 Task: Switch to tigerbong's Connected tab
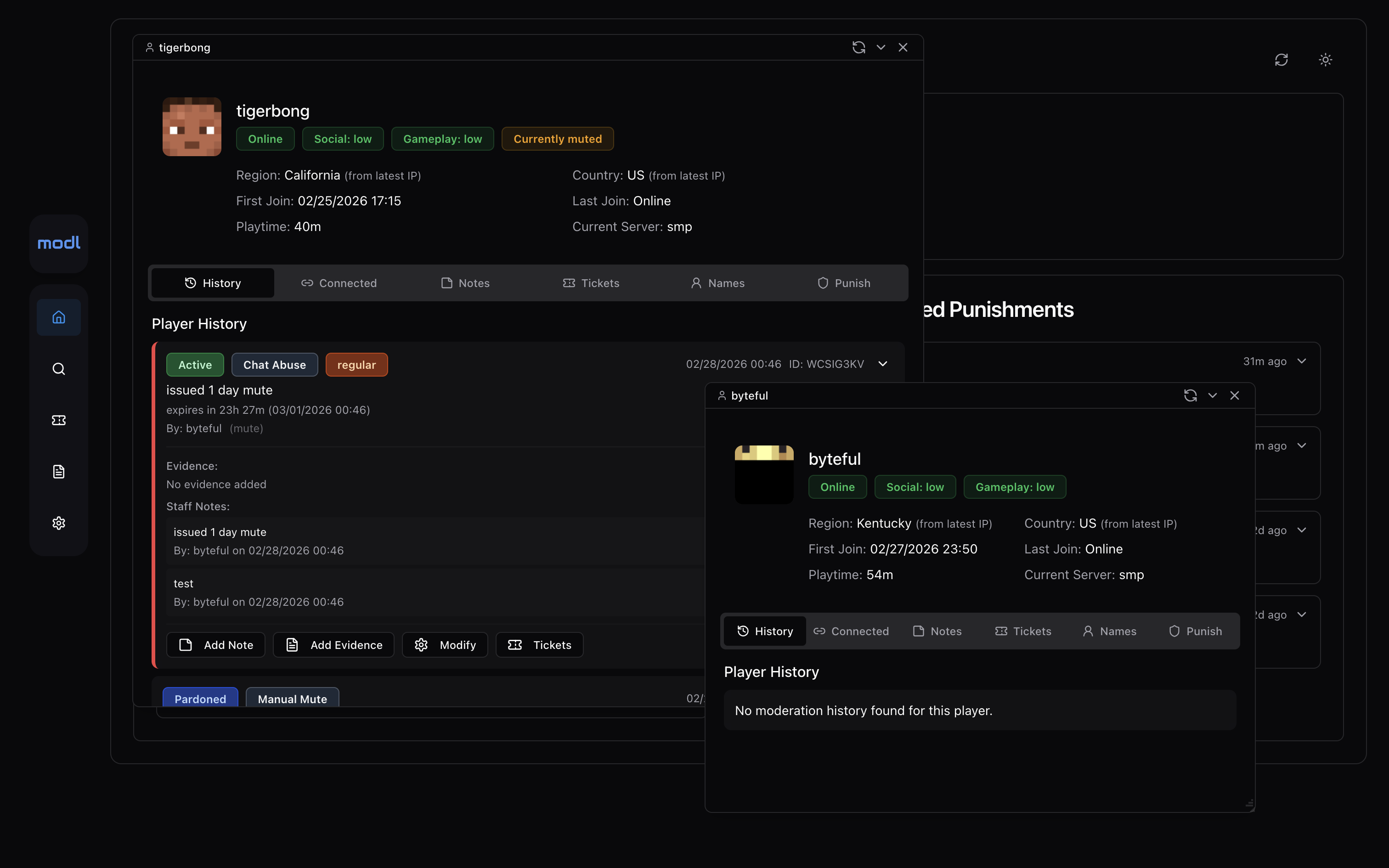click(339, 283)
